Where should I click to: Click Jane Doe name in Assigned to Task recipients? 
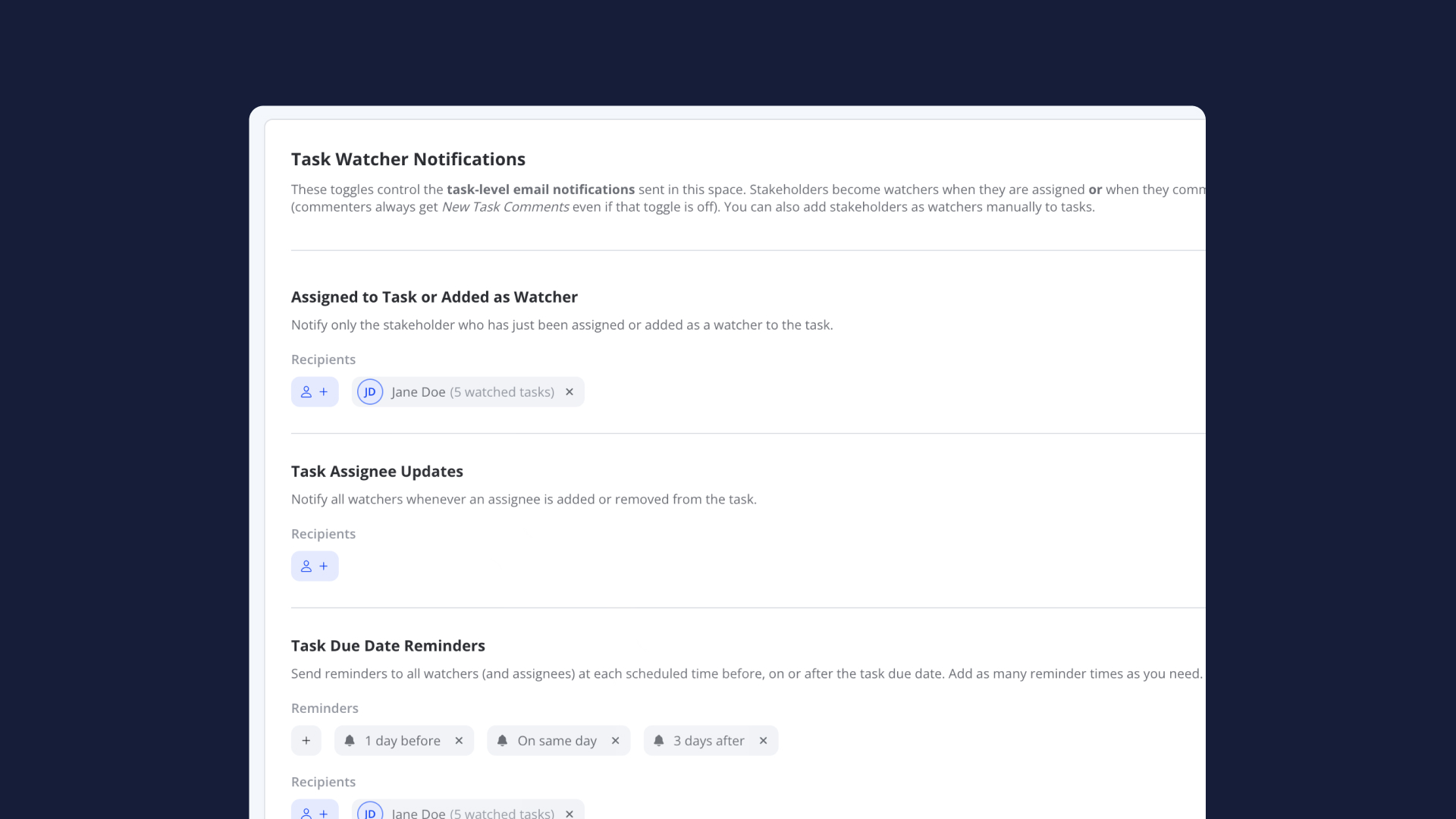pyautogui.click(x=419, y=392)
